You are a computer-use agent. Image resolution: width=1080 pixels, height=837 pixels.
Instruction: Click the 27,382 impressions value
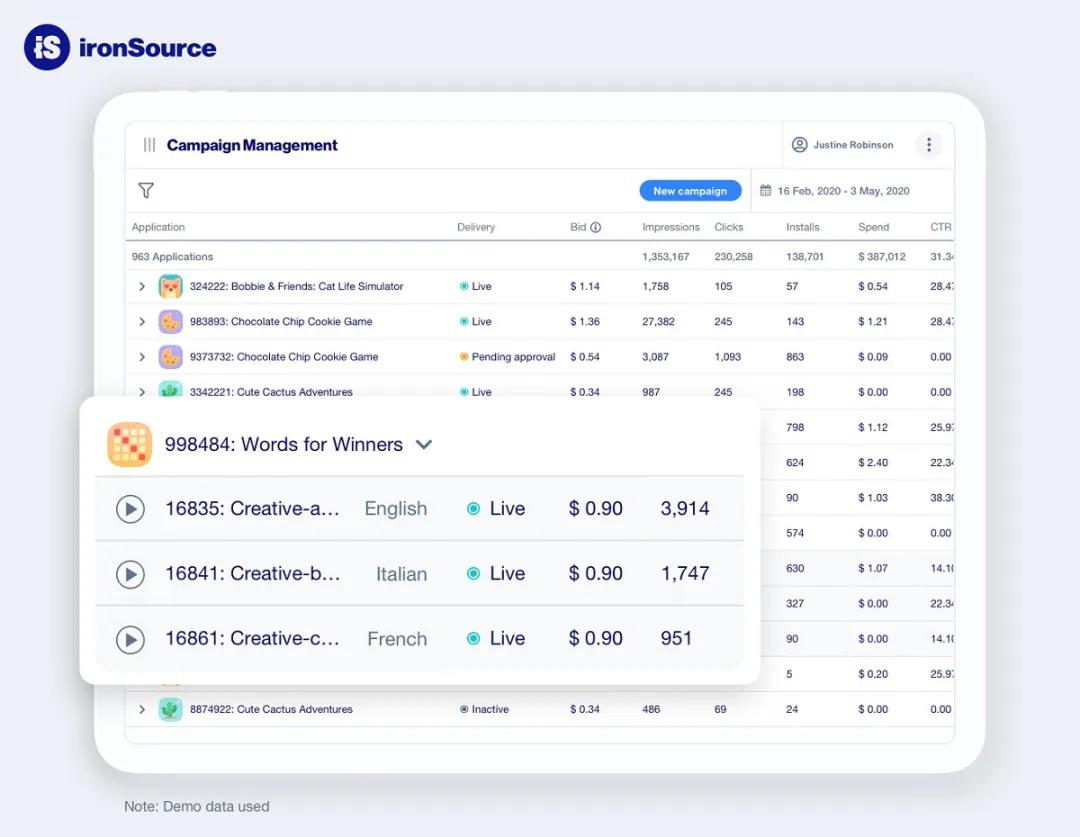658,321
